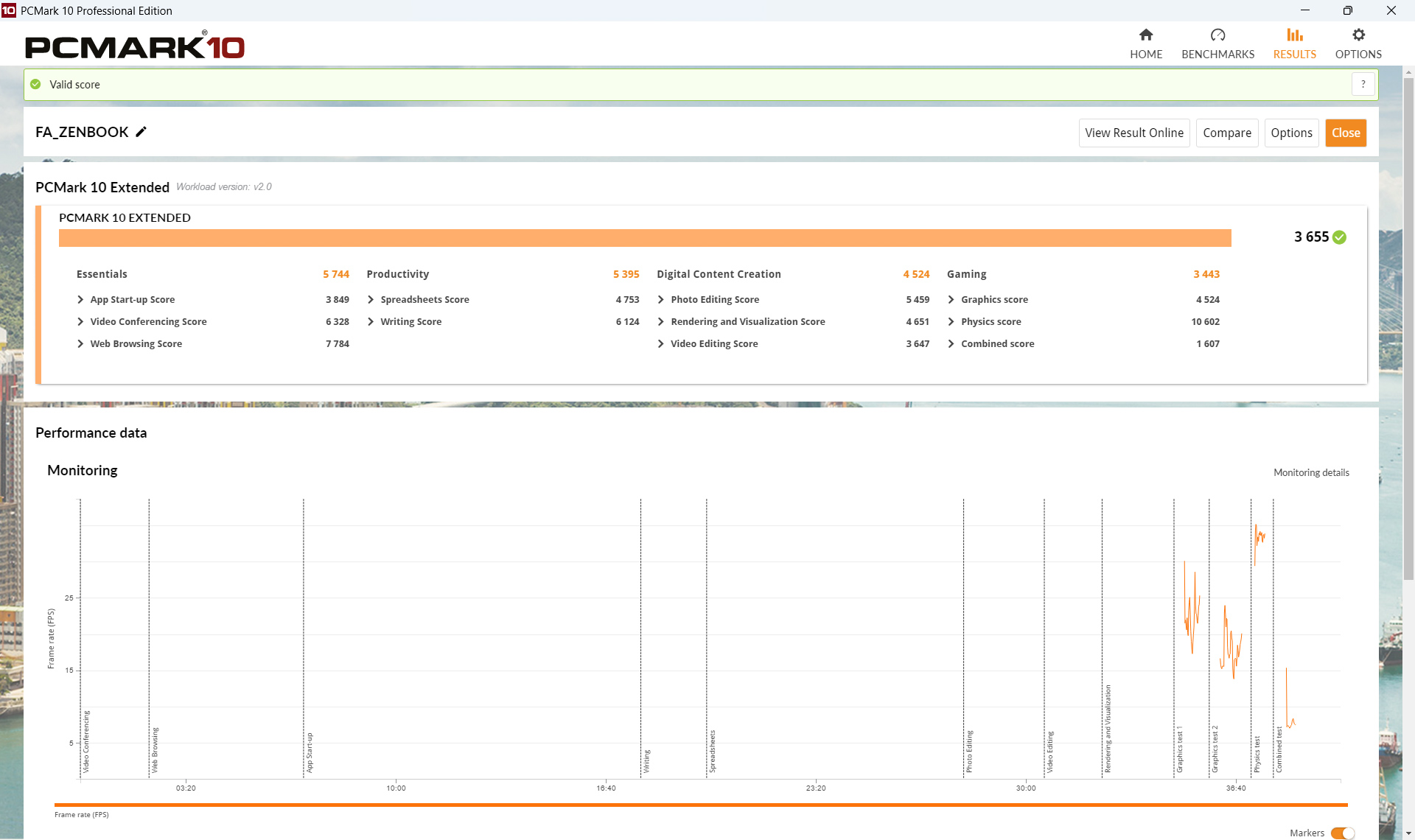1415x840 pixels.
Task: Click the pencil icon beside FA_ZENBOOK
Action: coord(141,132)
